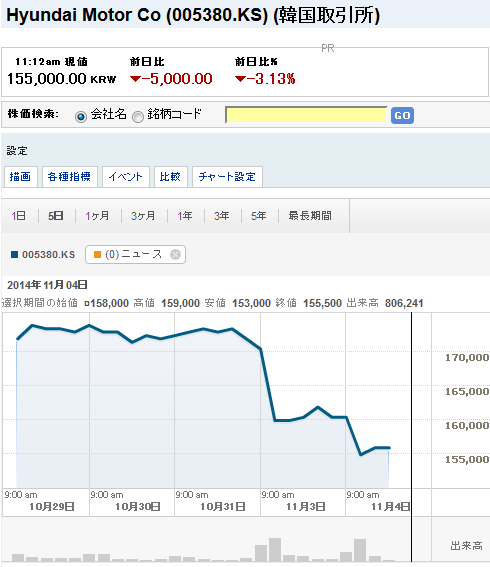Viewport: 490px width, 567px height.
Task: Click the 設定 section heading
Action: (x=17, y=151)
